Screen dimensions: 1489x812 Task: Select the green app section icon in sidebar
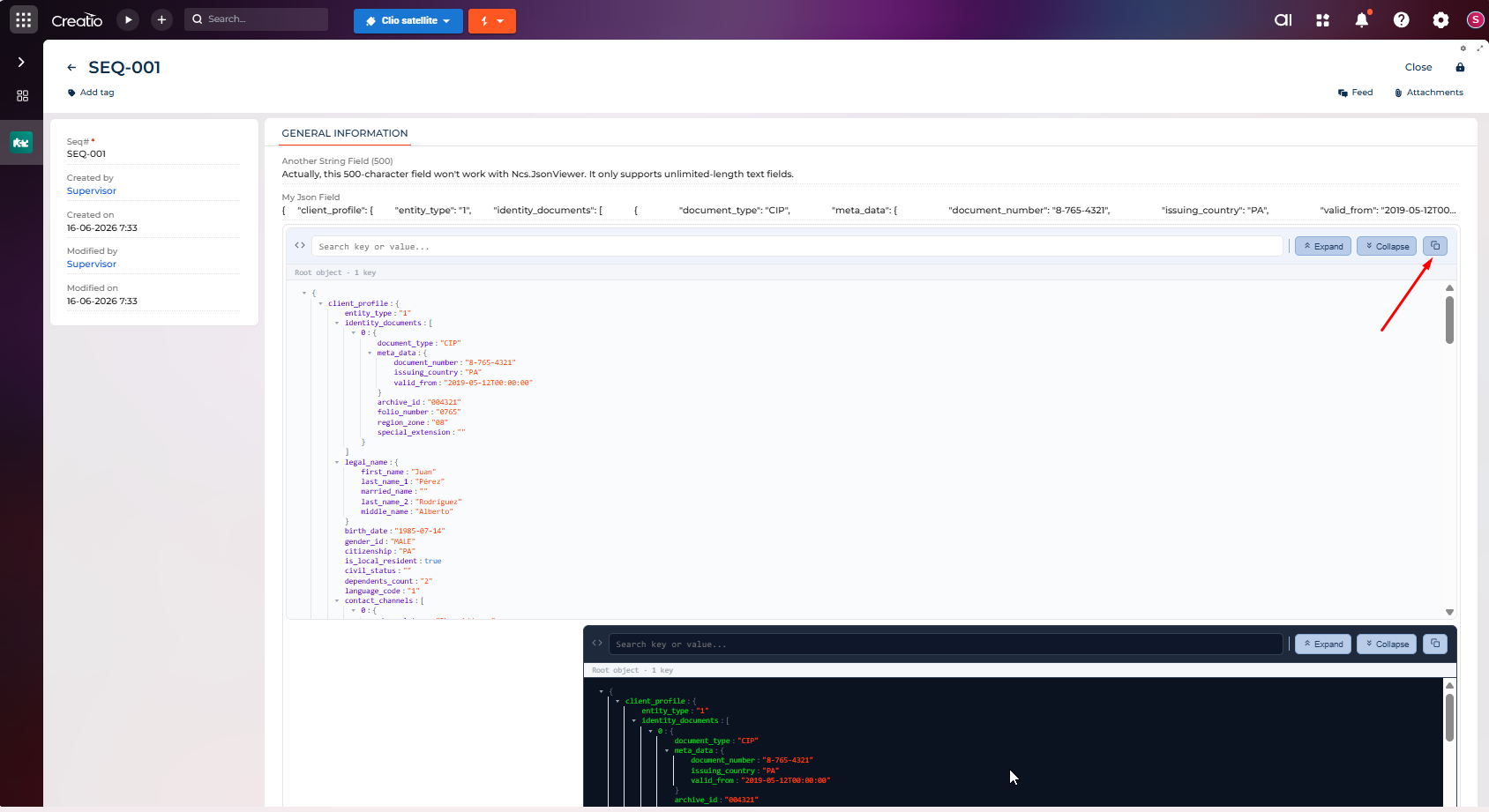[21, 142]
